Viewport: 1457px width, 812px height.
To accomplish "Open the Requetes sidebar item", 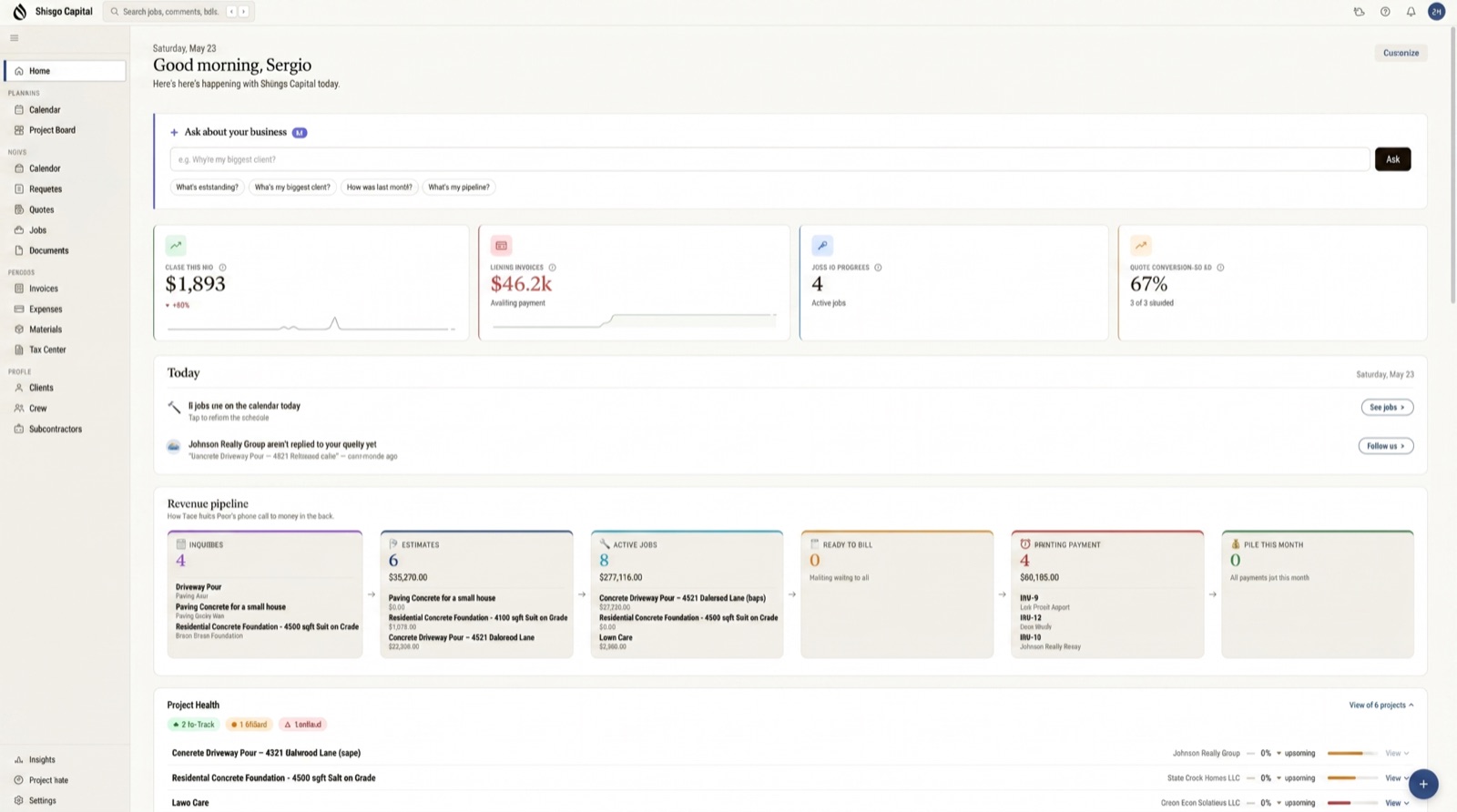I will (x=64, y=189).
